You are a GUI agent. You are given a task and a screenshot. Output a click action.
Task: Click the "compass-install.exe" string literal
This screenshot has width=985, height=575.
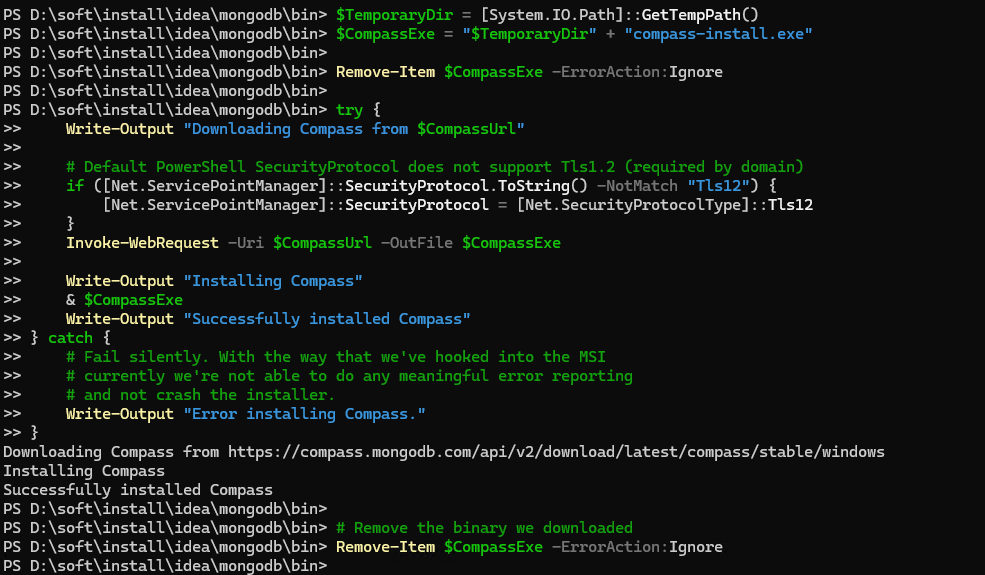click(x=718, y=33)
